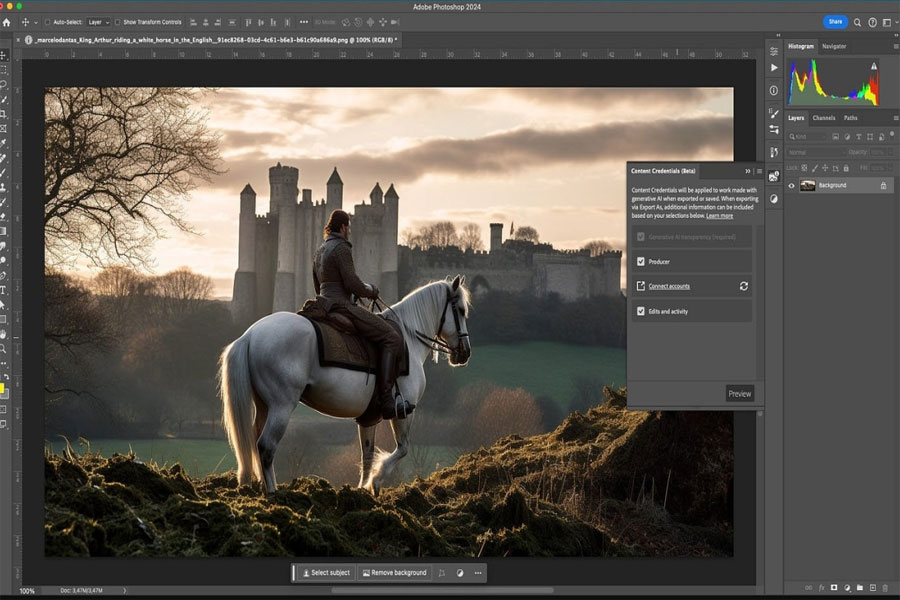Open the Properties info-icon panel
Viewport: 900px width, 600px height.
[774, 91]
